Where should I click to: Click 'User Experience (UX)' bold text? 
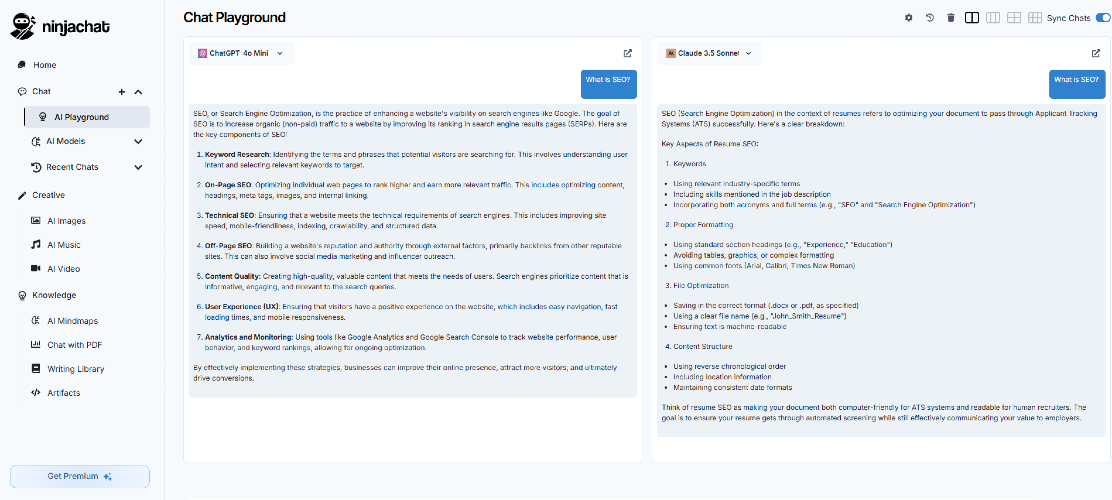tap(242, 307)
